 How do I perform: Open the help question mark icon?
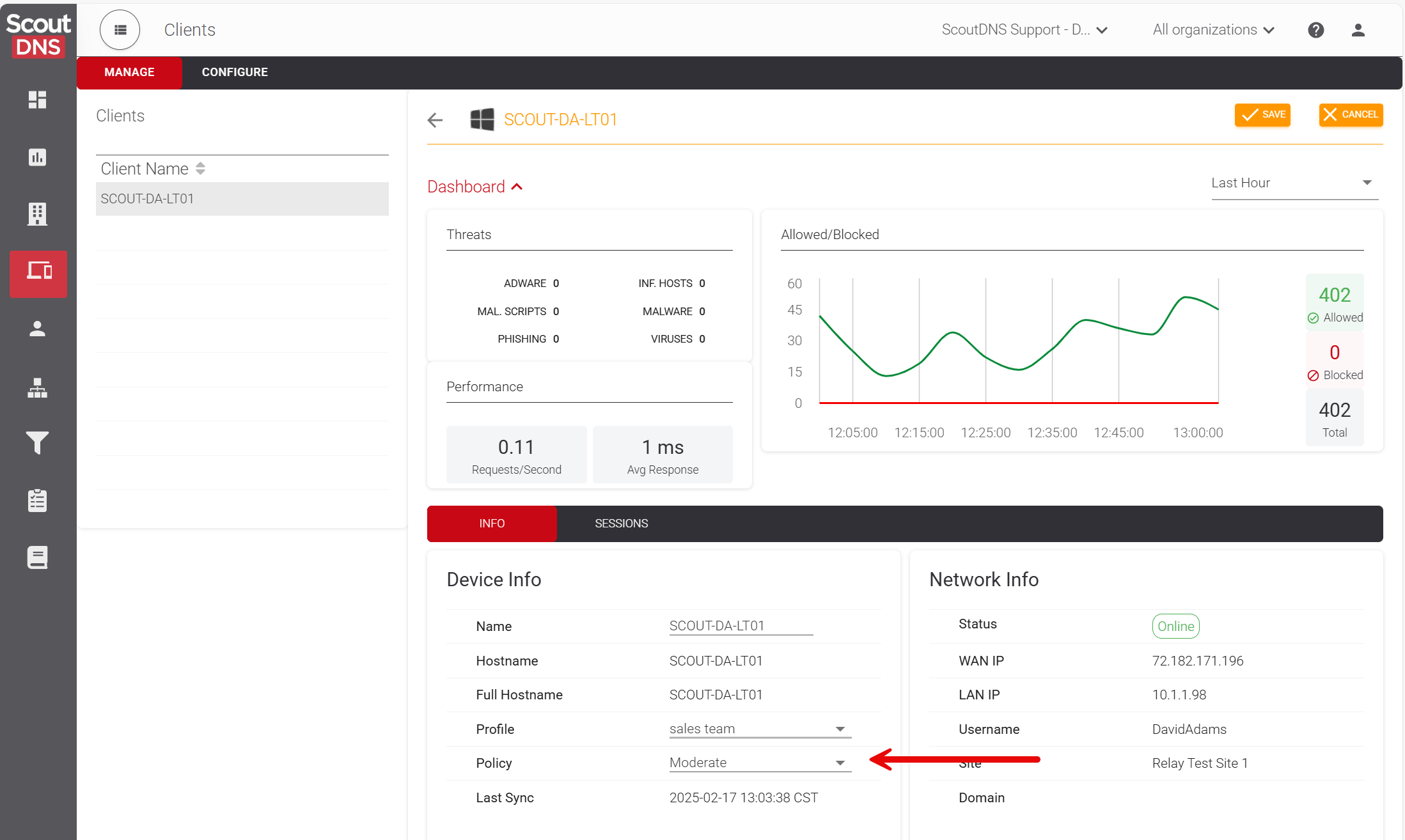pos(1316,30)
